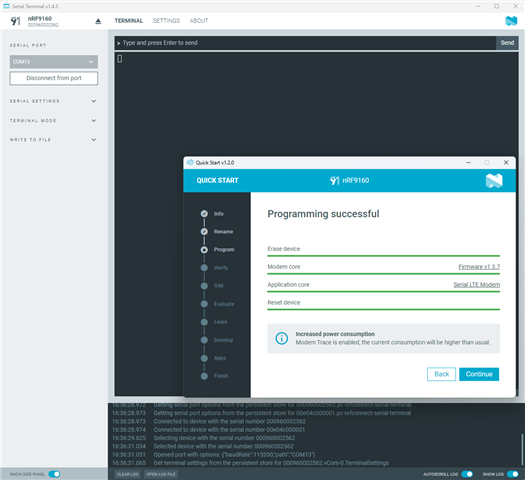Viewport: 525px width, 480px height.
Task: Click Disconnect from port button
Action: tap(54, 78)
